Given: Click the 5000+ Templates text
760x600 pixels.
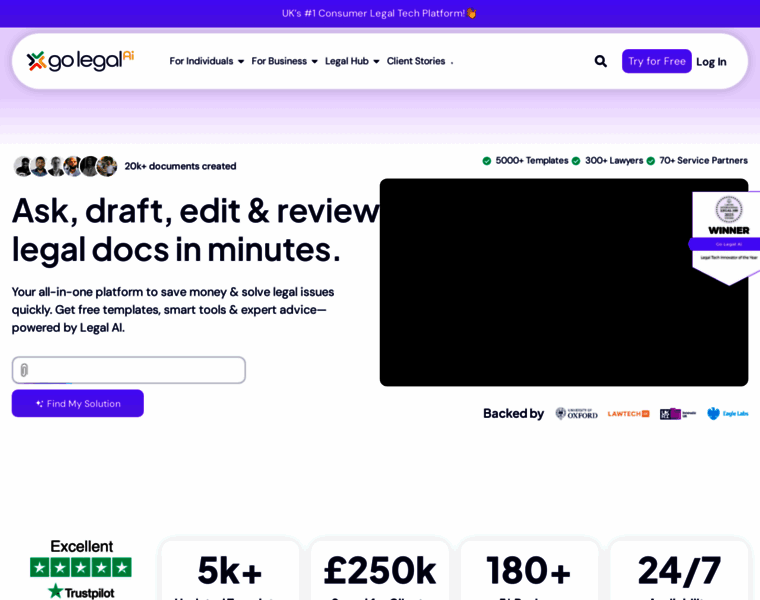Looking at the screenshot, I should coord(532,160).
